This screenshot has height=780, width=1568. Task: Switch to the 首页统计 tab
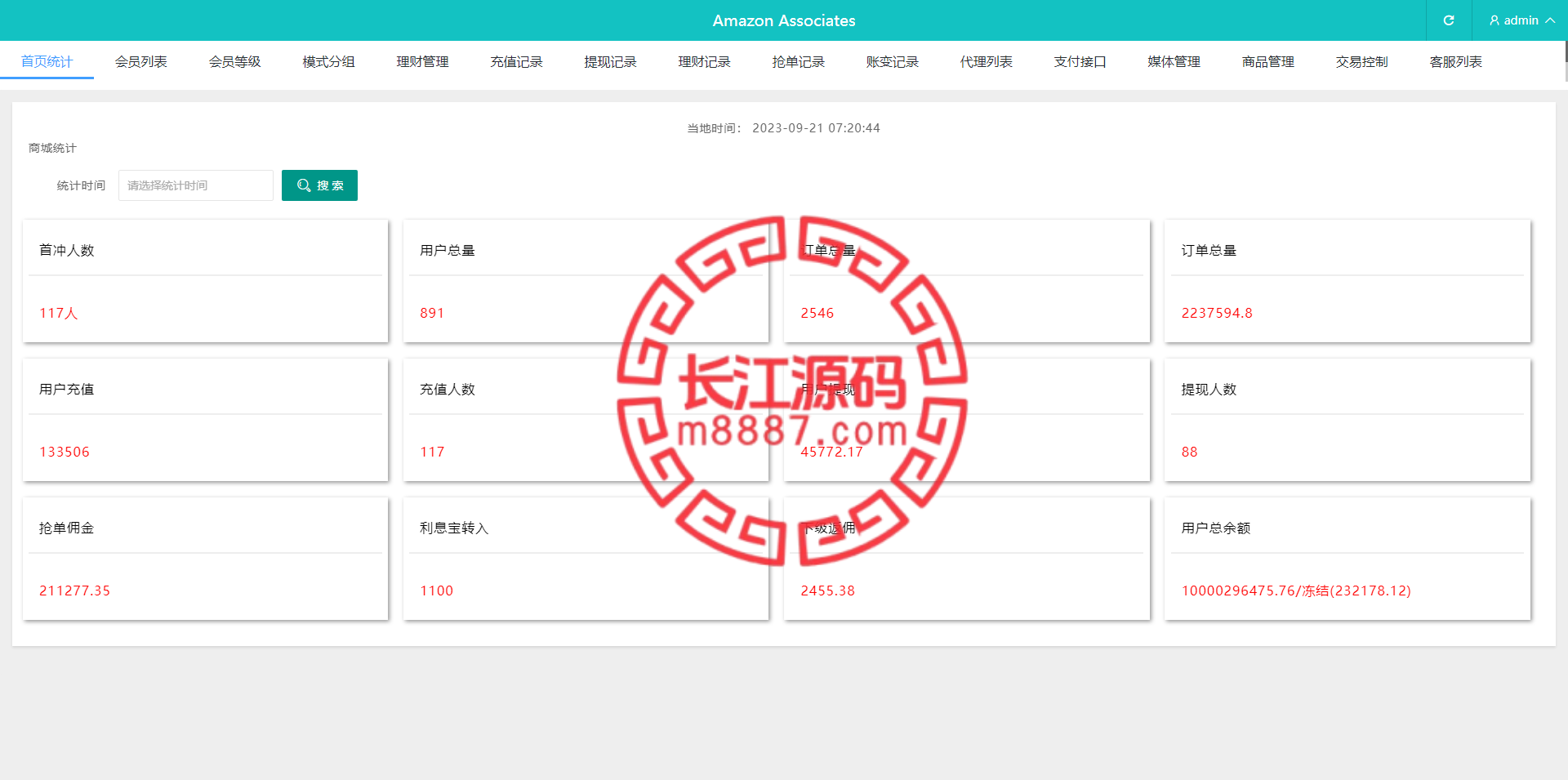coord(47,62)
